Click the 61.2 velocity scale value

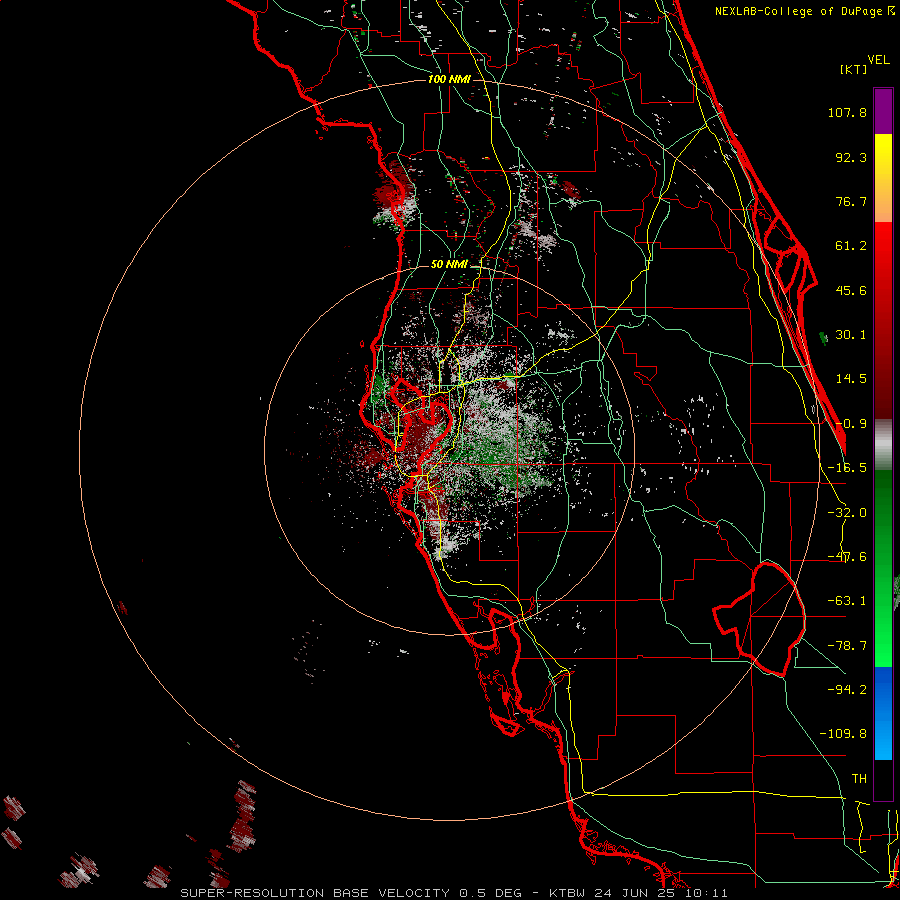click(x=851, y=246)
